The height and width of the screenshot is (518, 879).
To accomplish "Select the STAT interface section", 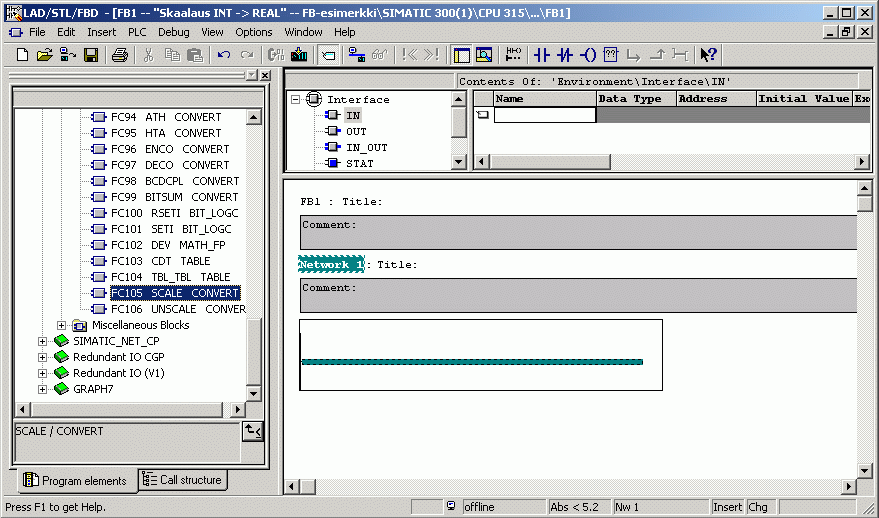I will (359, 163).
